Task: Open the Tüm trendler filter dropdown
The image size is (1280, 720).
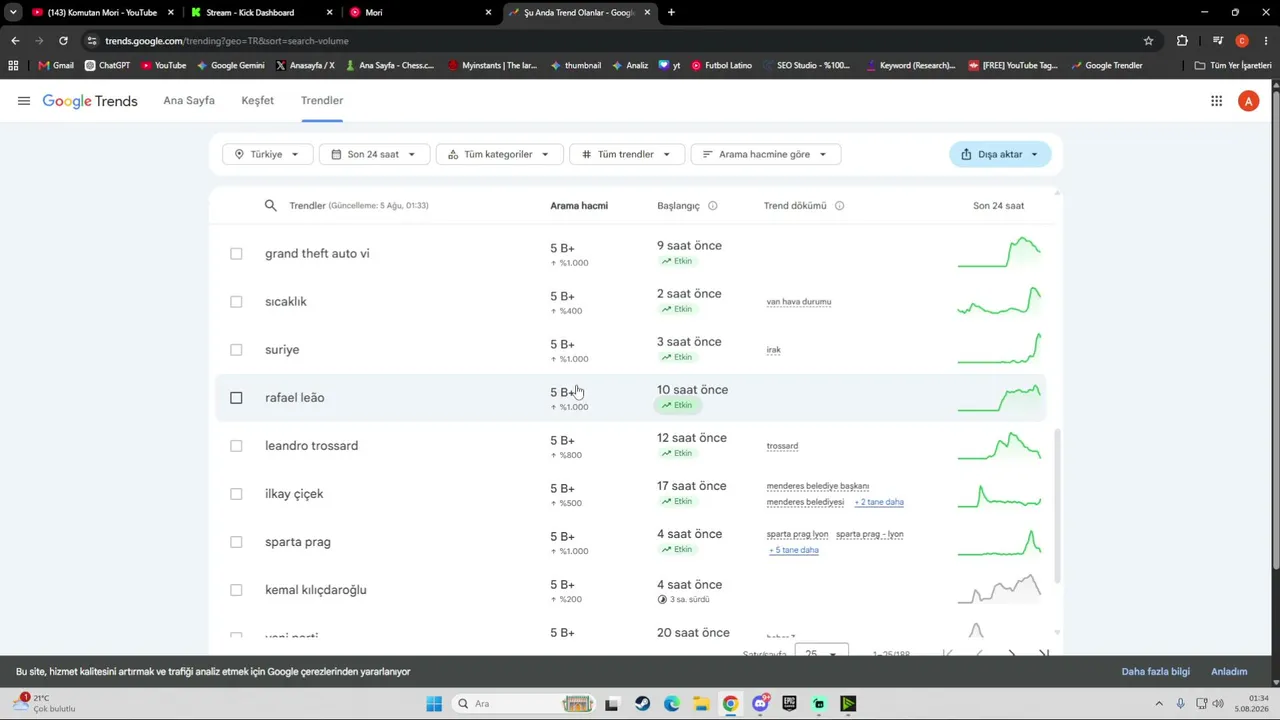Action: (x=627, y=154)
